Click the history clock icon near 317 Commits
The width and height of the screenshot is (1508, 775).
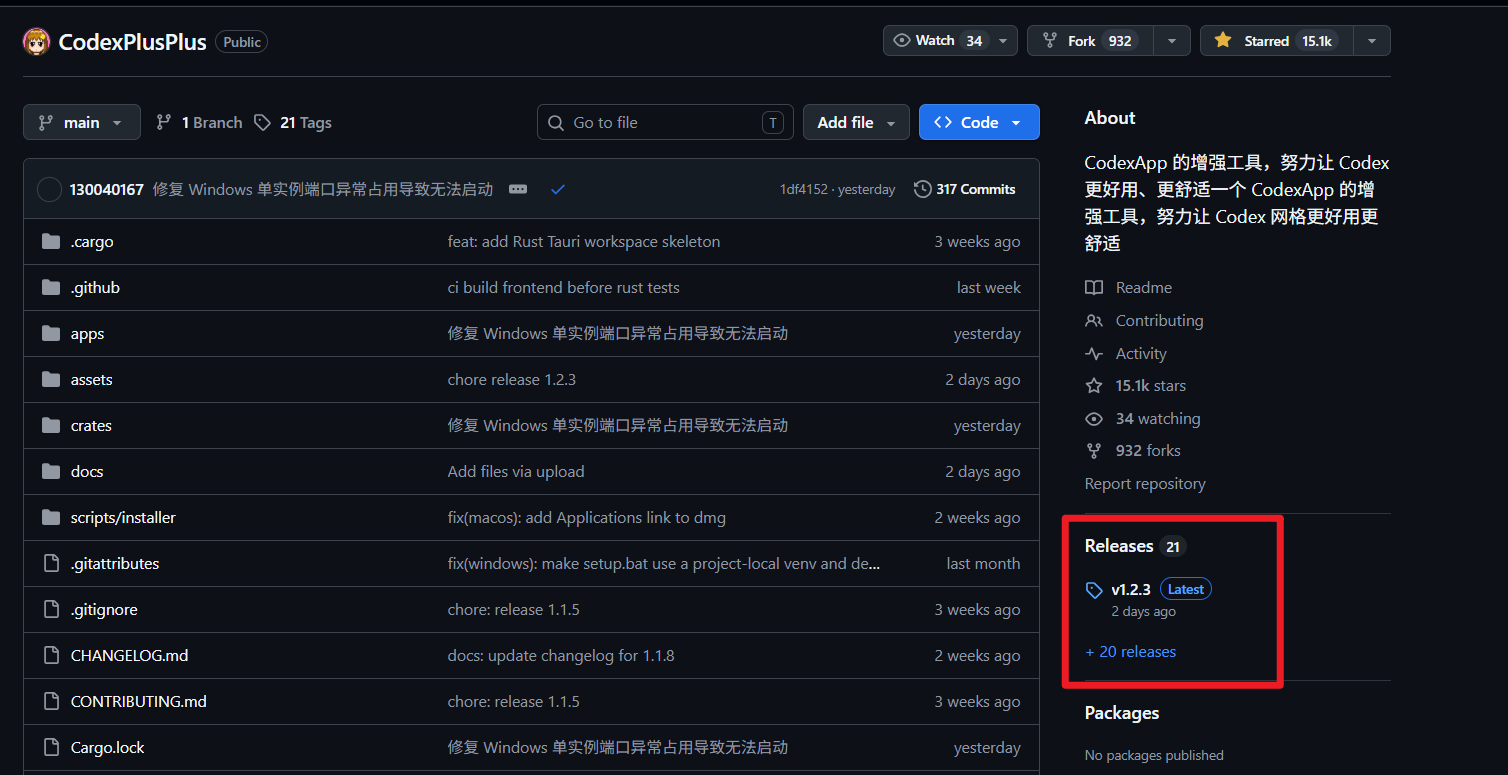(x=923, y=189)
